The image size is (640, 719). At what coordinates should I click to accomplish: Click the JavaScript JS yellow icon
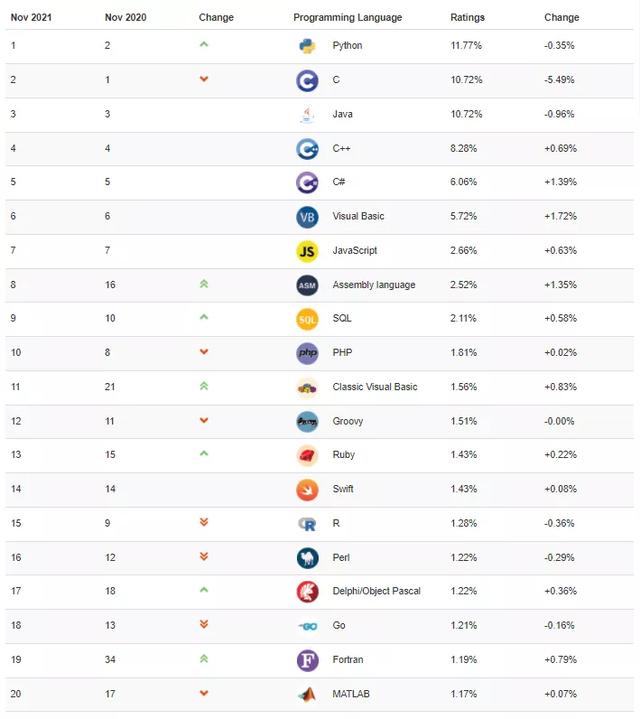(x=307, y=251)
